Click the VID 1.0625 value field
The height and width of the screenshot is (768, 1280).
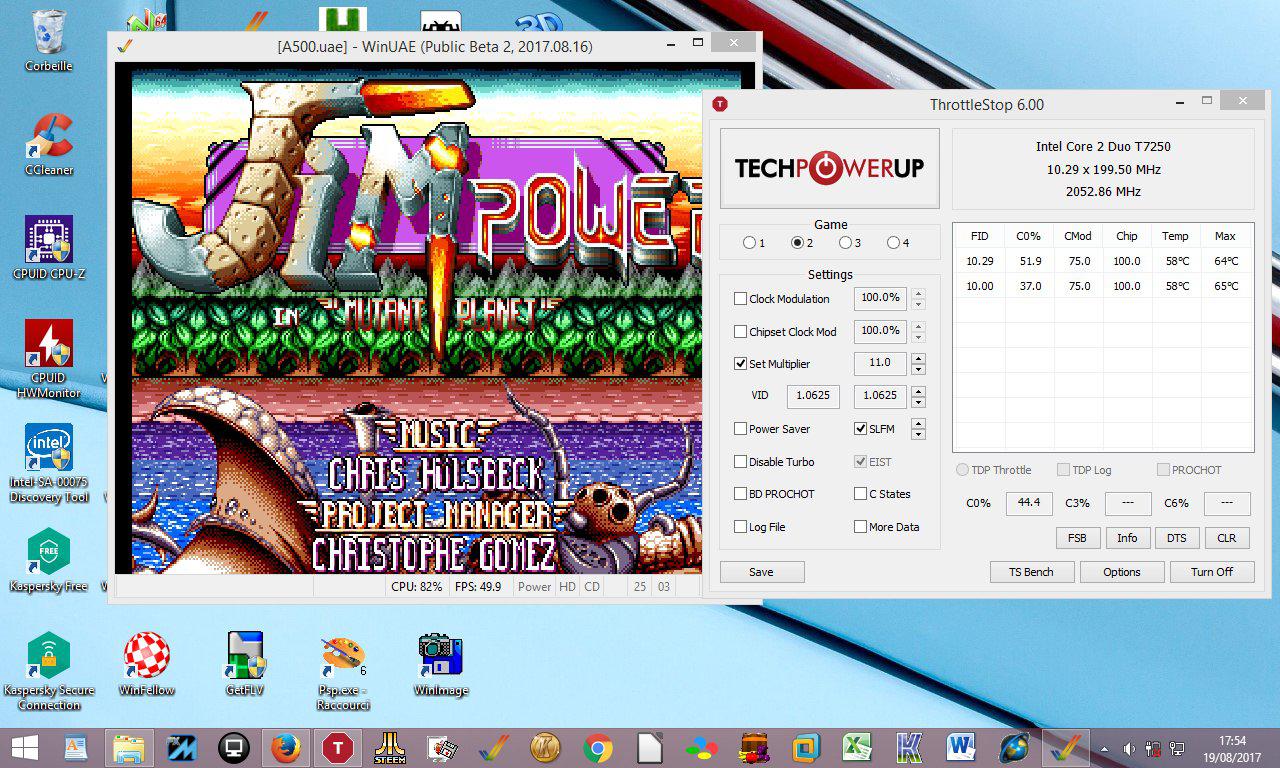pos(812,396)
